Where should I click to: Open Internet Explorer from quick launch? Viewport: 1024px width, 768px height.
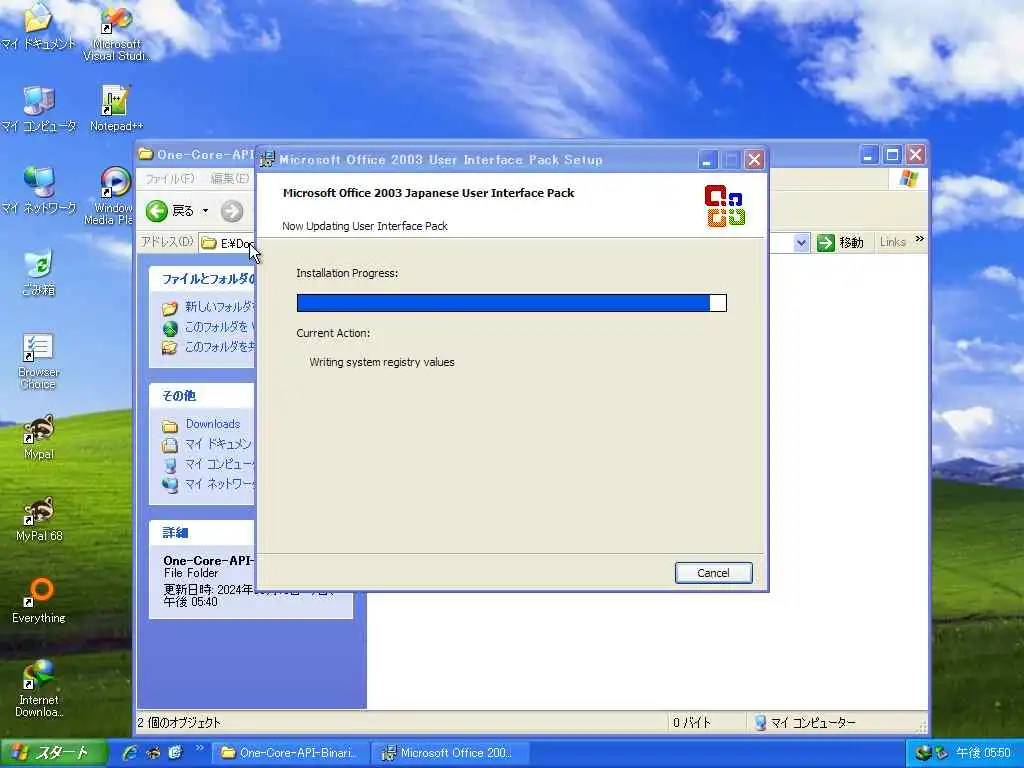tap(130, 753)
